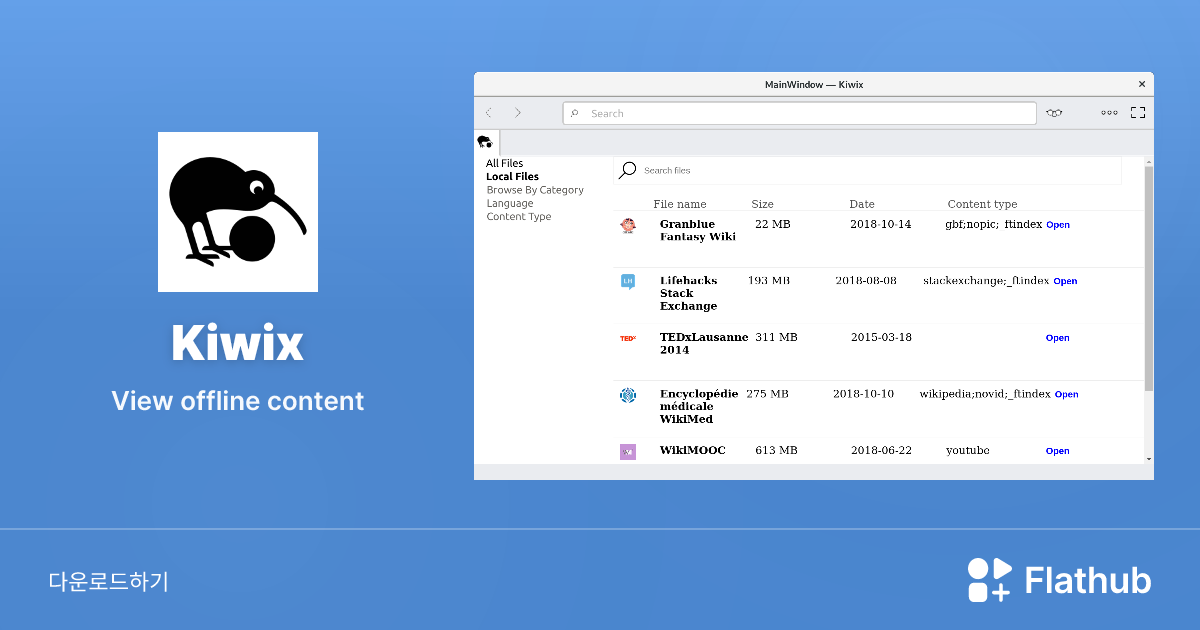Viewport: 1200px width, 630px height.
Task: Click the navigate forward arrow
Action: point(518,113)
